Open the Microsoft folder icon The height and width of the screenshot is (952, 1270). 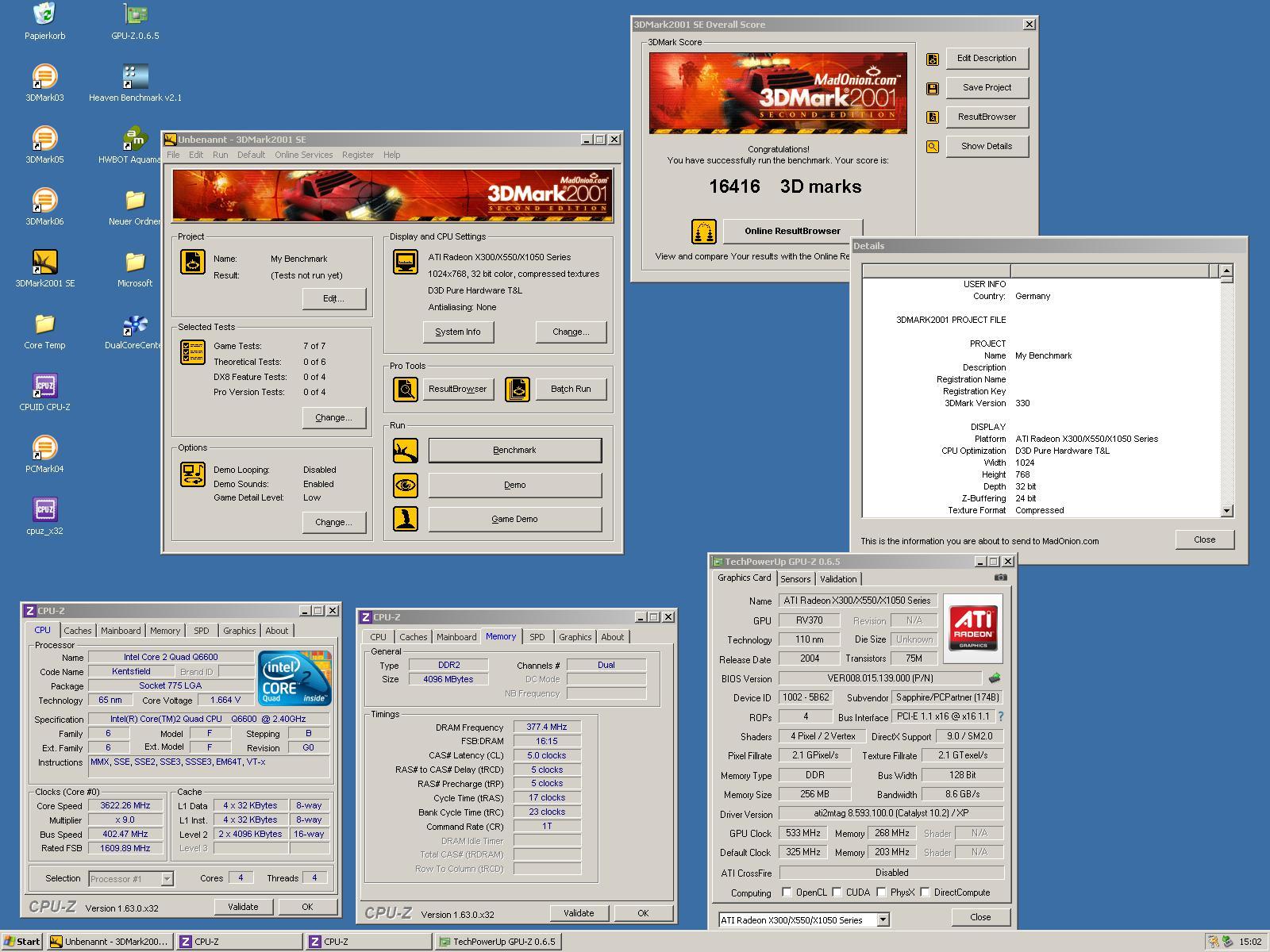pos(136,261)
